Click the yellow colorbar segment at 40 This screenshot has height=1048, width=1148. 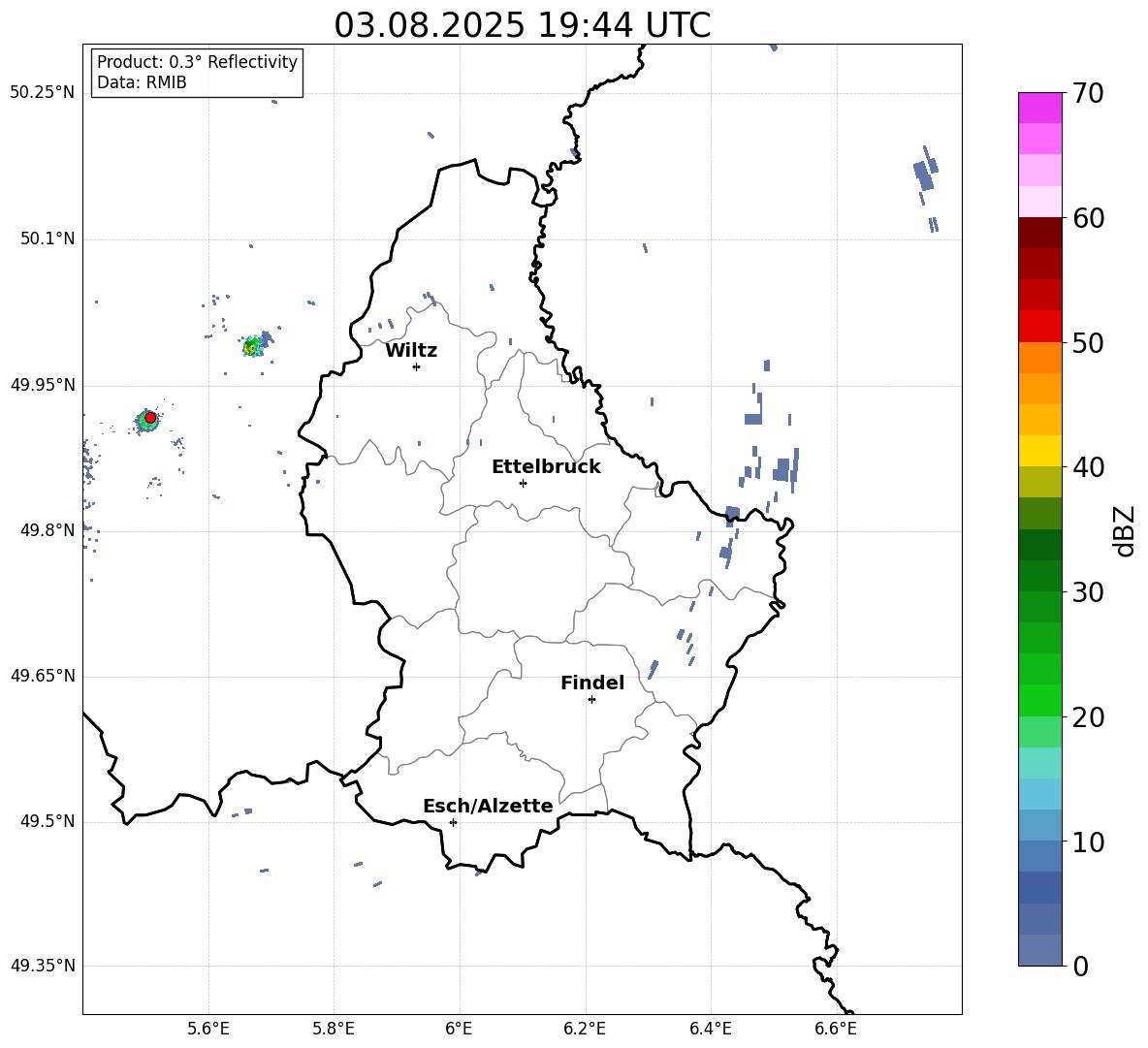coord(1039,451)
